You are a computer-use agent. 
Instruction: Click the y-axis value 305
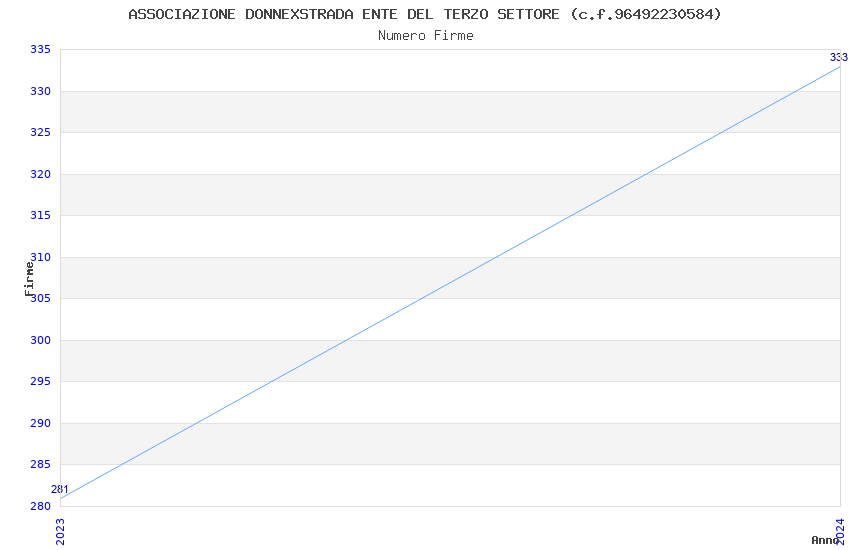pos(42,299)
